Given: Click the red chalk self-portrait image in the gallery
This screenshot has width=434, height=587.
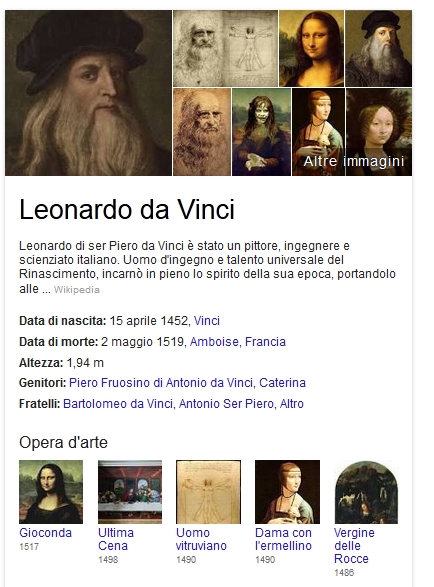Looking at the screenshot, I should point(202,132).
